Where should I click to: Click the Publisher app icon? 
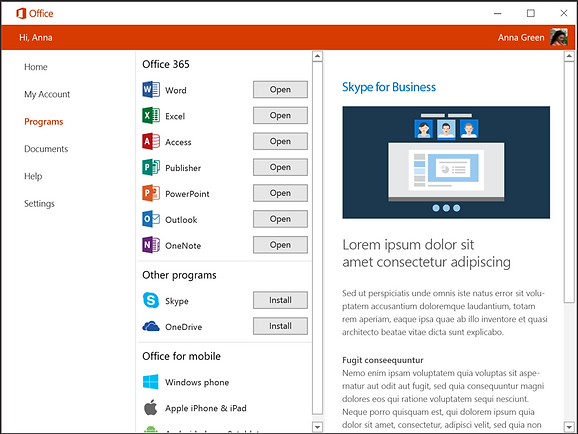[x=151, y=167]
